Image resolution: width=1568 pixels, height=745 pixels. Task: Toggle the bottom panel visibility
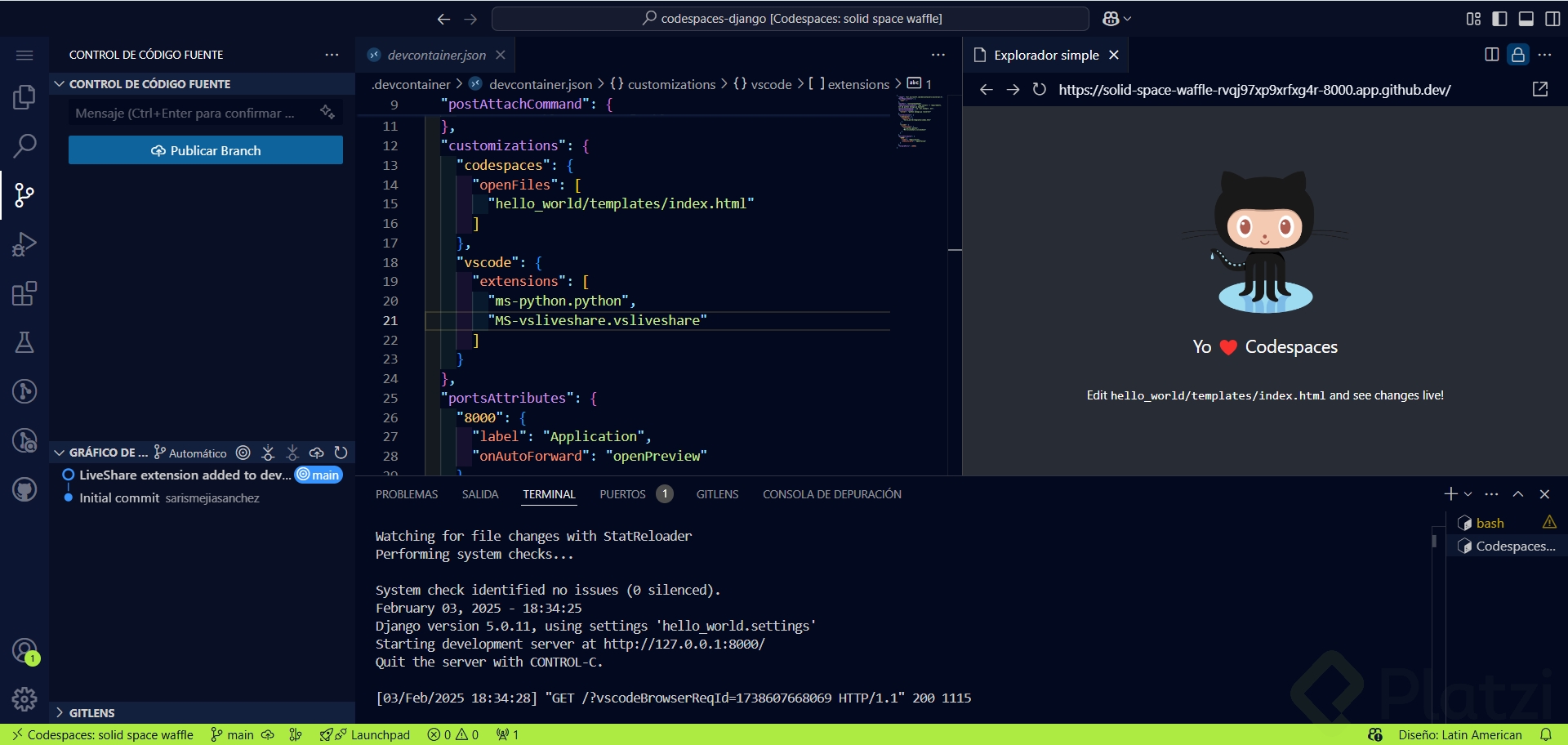pos(1526,19)
